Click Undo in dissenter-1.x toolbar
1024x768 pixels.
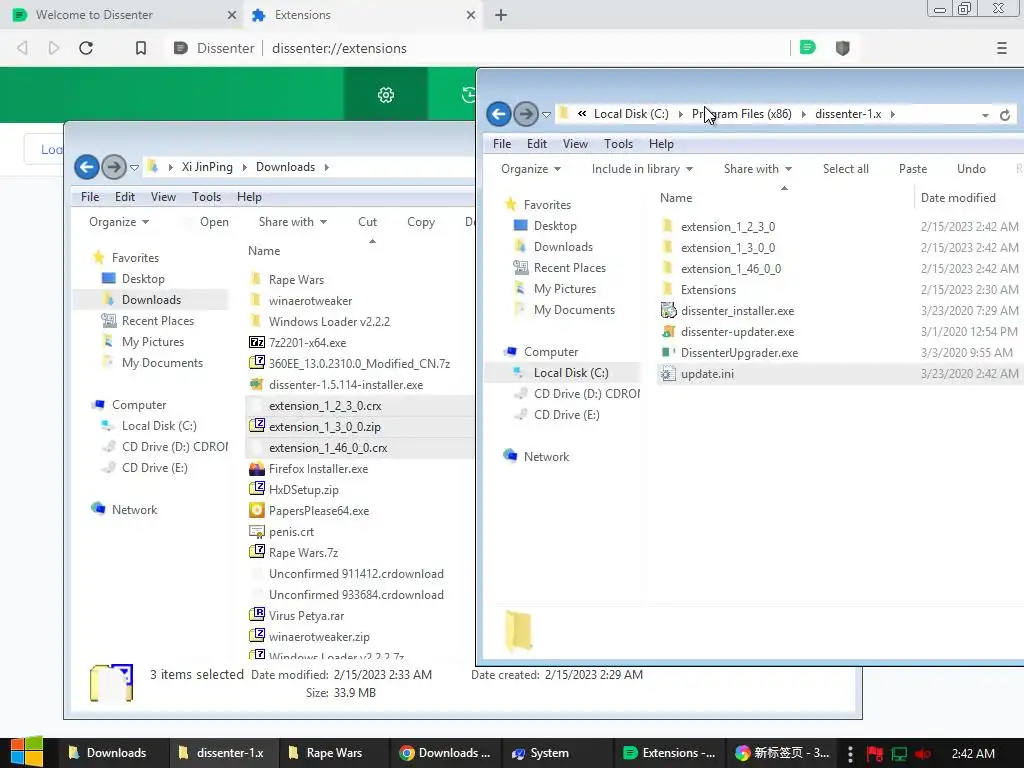point(971,168)
